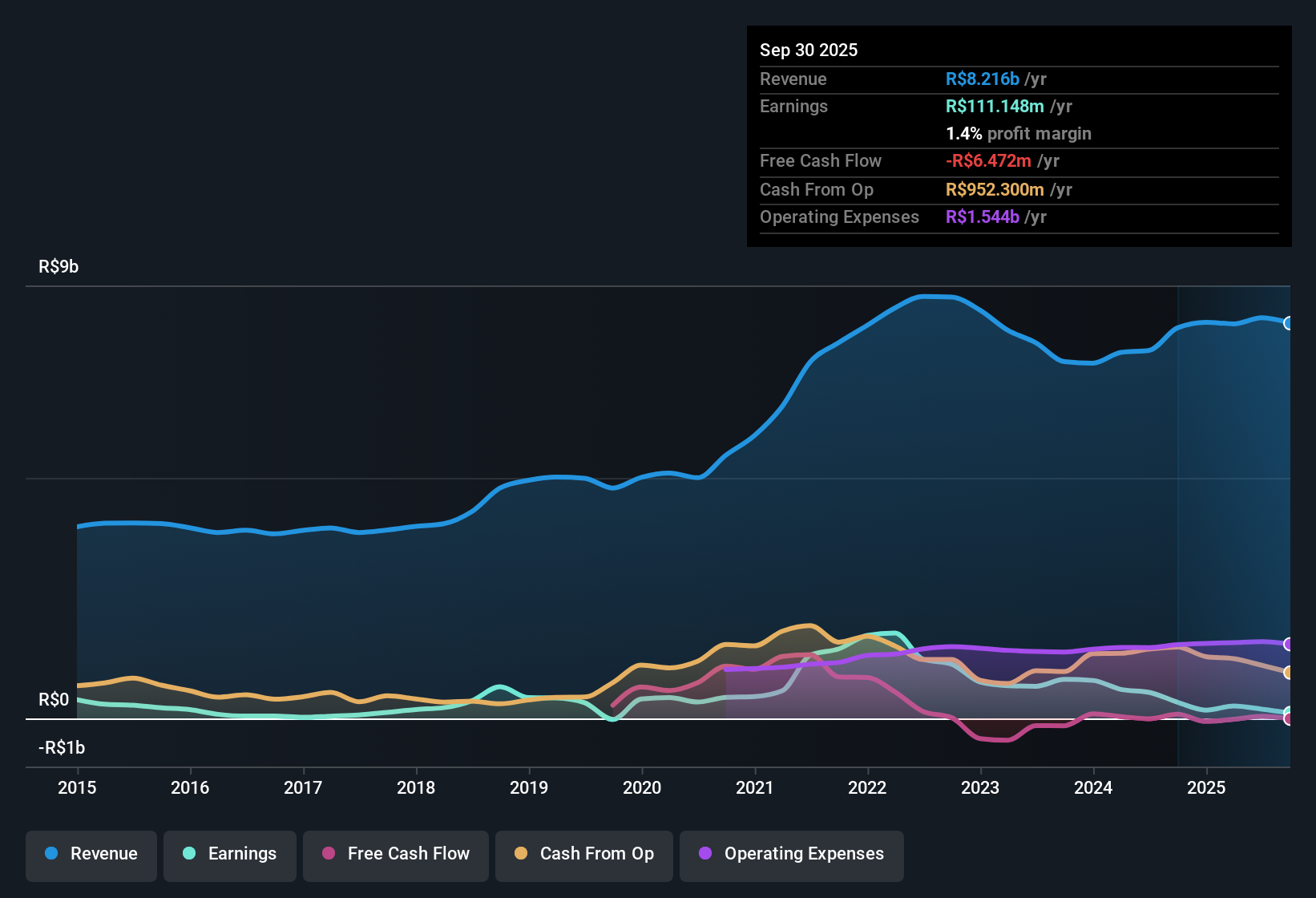Click the Operating Expenses endpoint marker
This screenshot has width=1316, height=898.
point(1290,643)
